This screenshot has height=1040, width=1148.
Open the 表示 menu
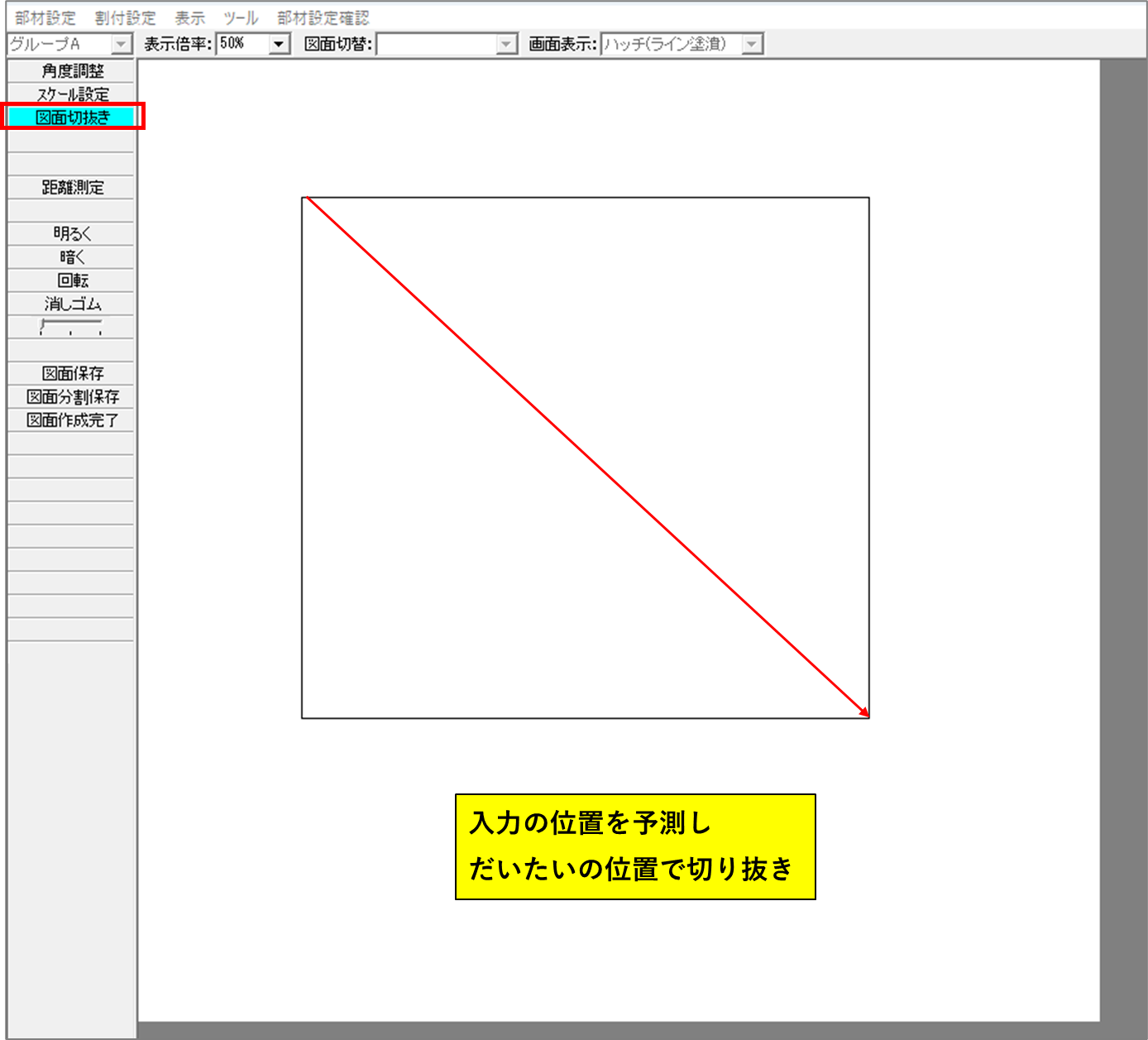coord(189,18)
